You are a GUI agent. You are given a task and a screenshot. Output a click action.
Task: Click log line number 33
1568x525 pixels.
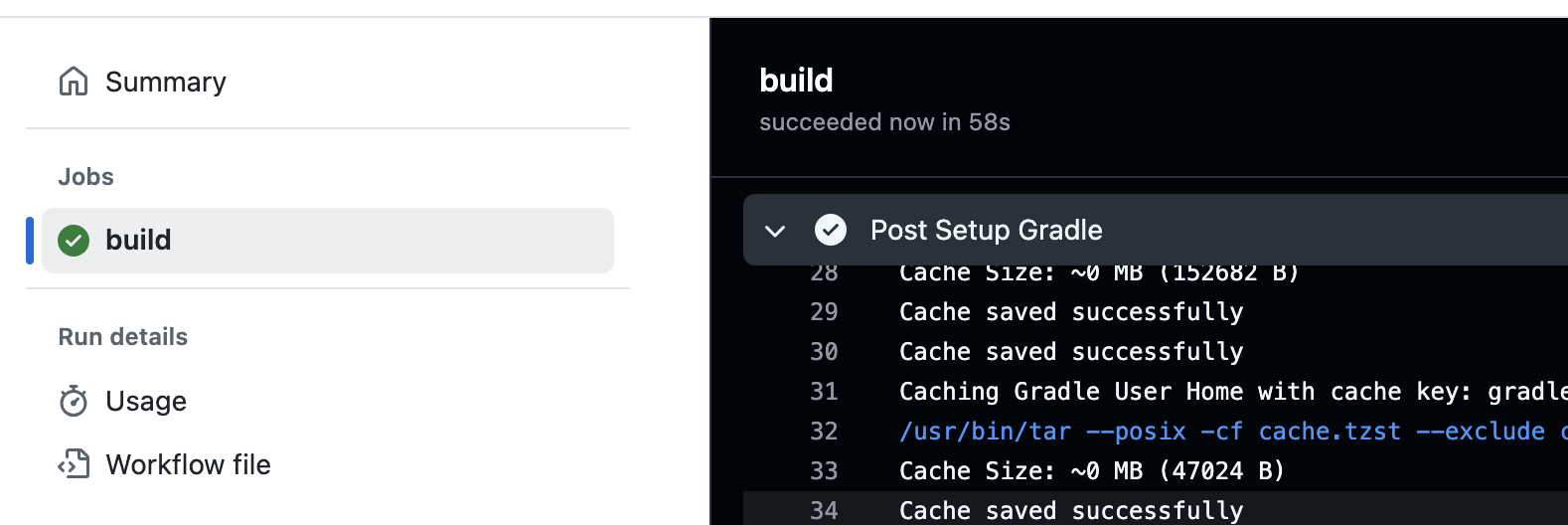[824, 471]
